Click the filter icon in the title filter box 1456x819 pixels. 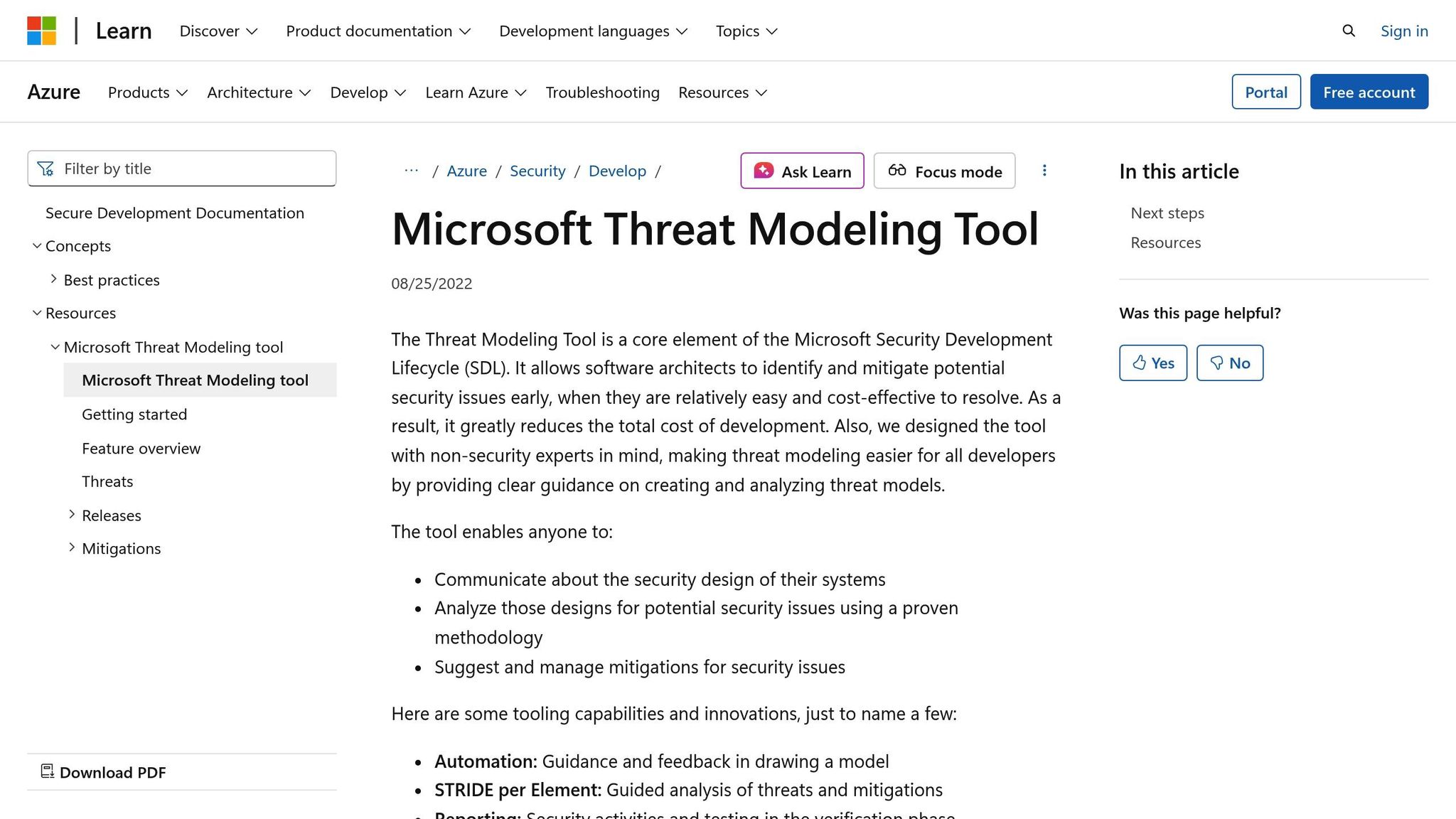click(45, 168)
